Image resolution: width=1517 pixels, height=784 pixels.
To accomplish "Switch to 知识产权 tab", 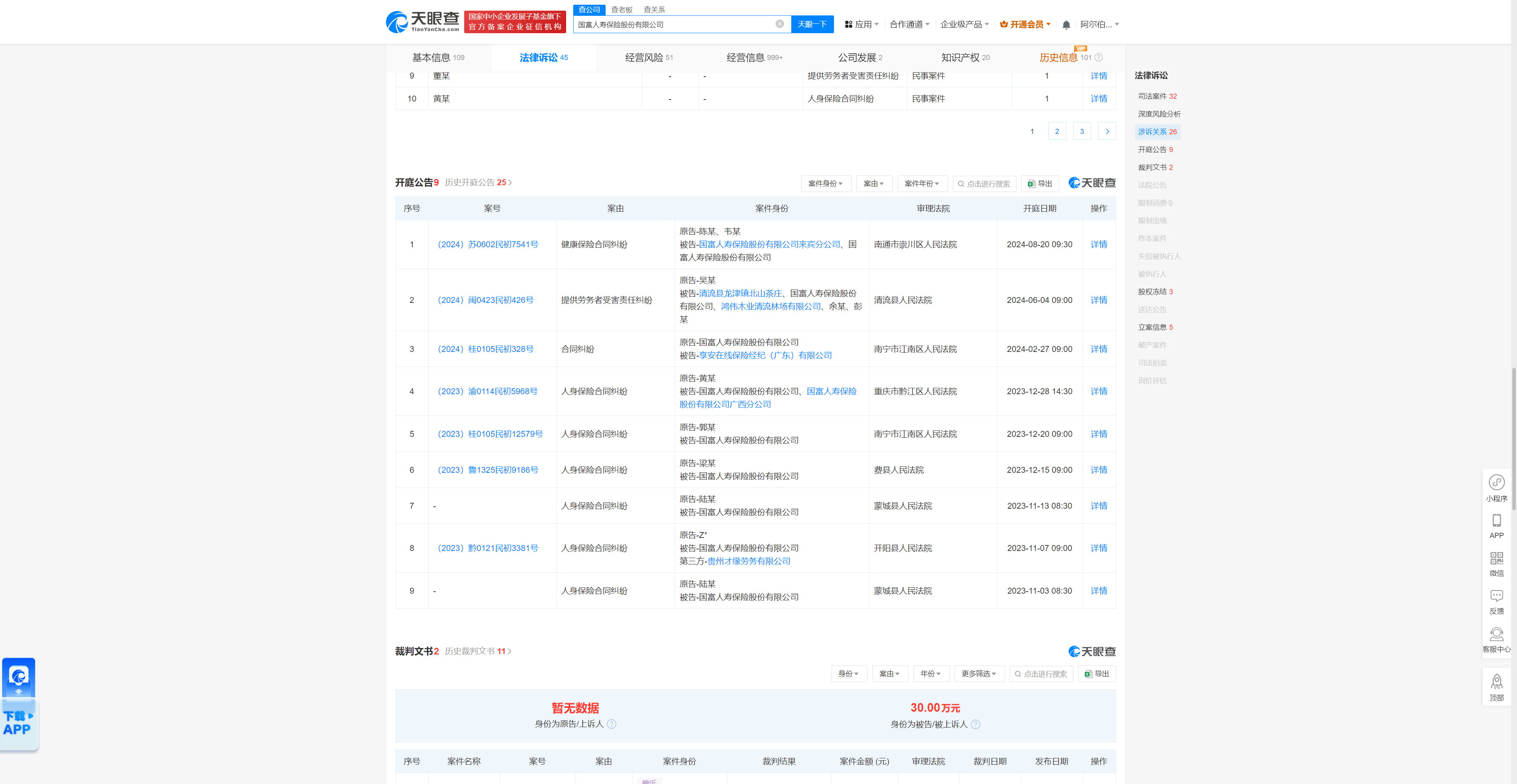I will tap(965, 58).
